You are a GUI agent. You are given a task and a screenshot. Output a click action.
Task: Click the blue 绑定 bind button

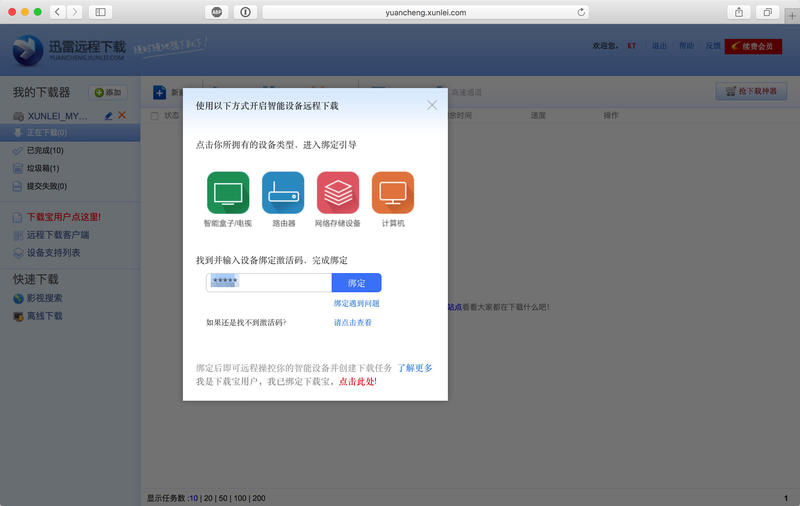click(357, 283)
